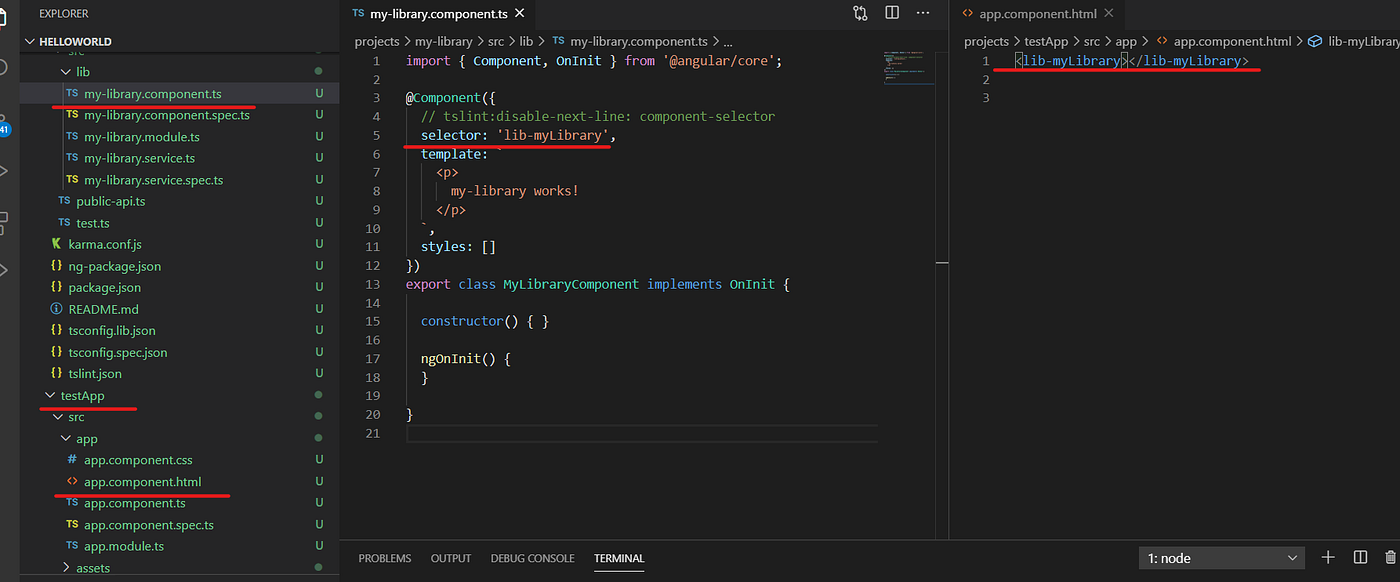This screenshot has width=1400, height=582.
Task: Expand the assets folder
Action: point(92,567)
